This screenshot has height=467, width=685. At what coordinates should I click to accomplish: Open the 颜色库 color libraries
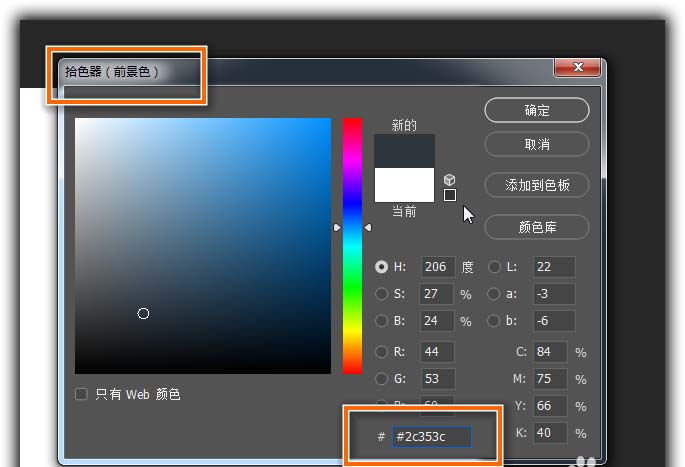tap(536, 227)
